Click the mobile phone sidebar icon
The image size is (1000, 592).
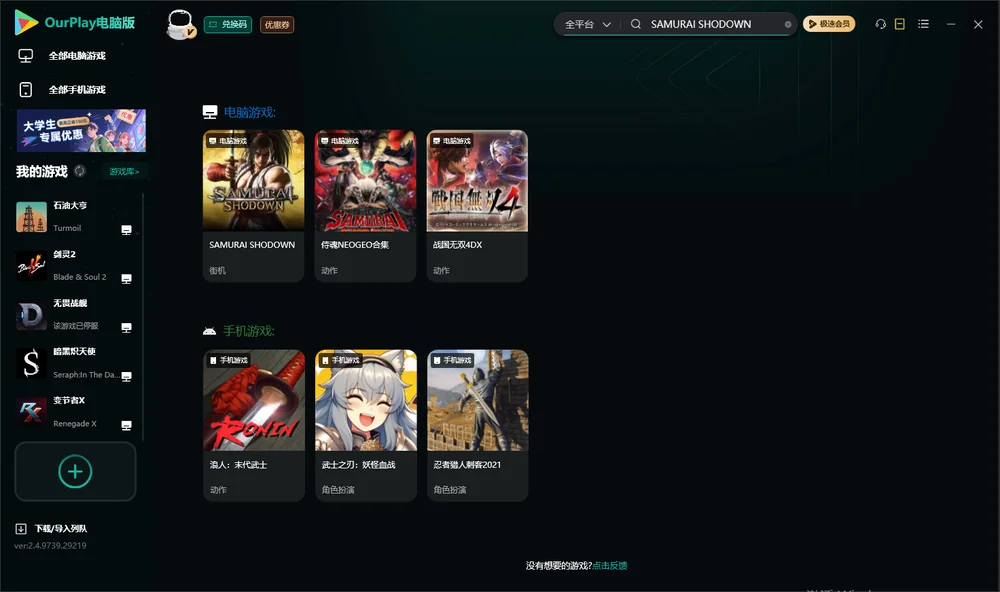pyautogui.click(x=26, y=89)
